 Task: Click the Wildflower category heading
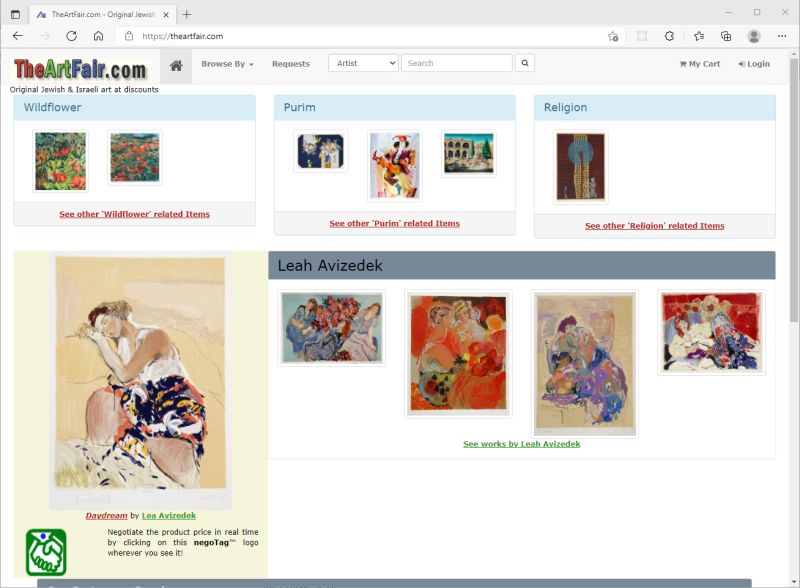point(53,107)
